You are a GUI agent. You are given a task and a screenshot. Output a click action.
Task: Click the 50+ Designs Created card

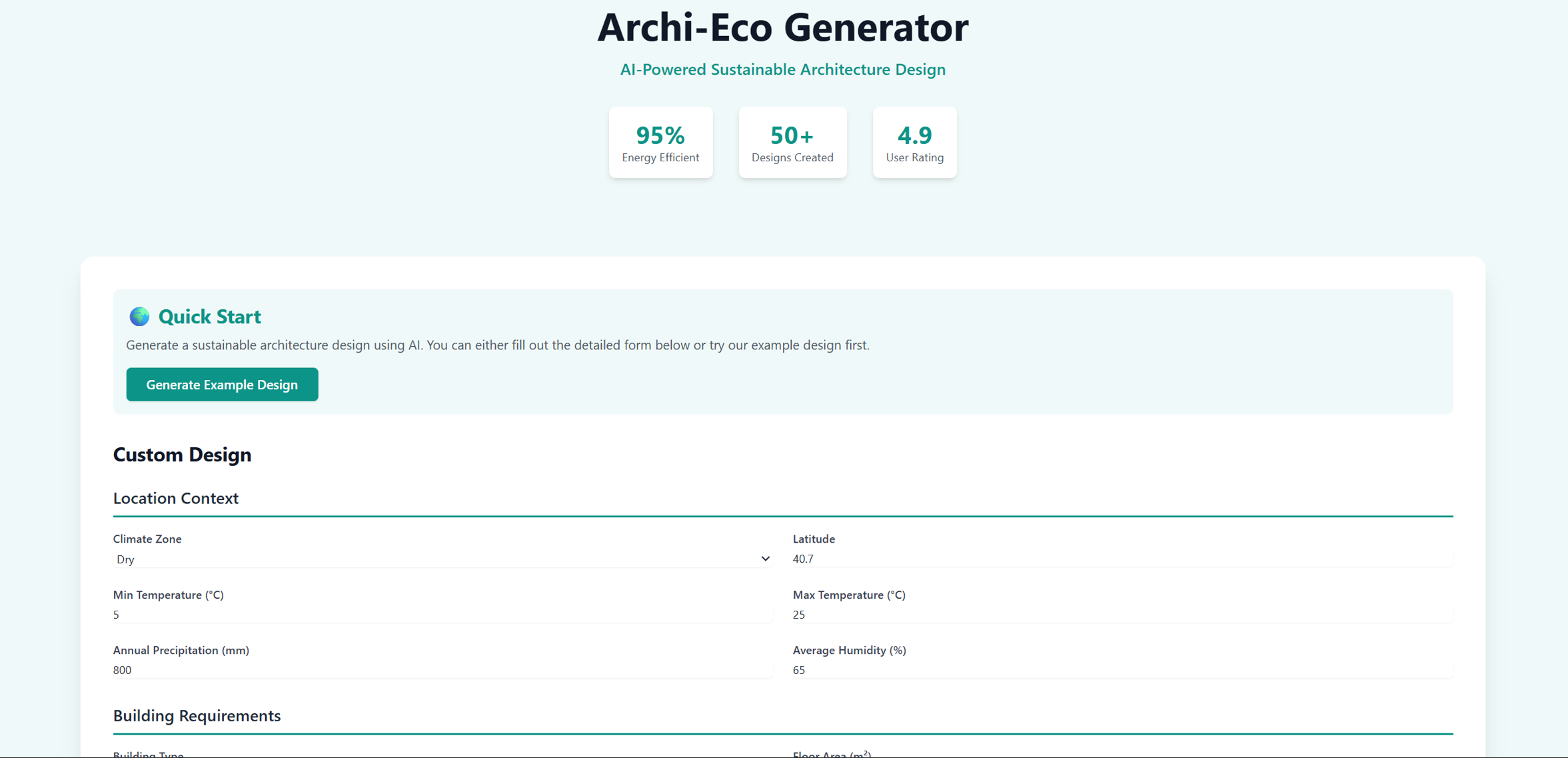(x=792, y=143)
